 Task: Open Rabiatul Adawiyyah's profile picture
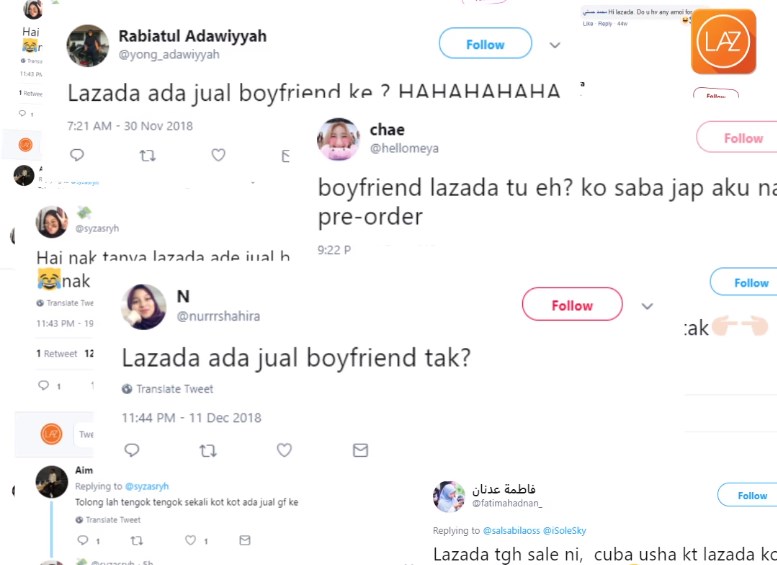tap(88, 46)
